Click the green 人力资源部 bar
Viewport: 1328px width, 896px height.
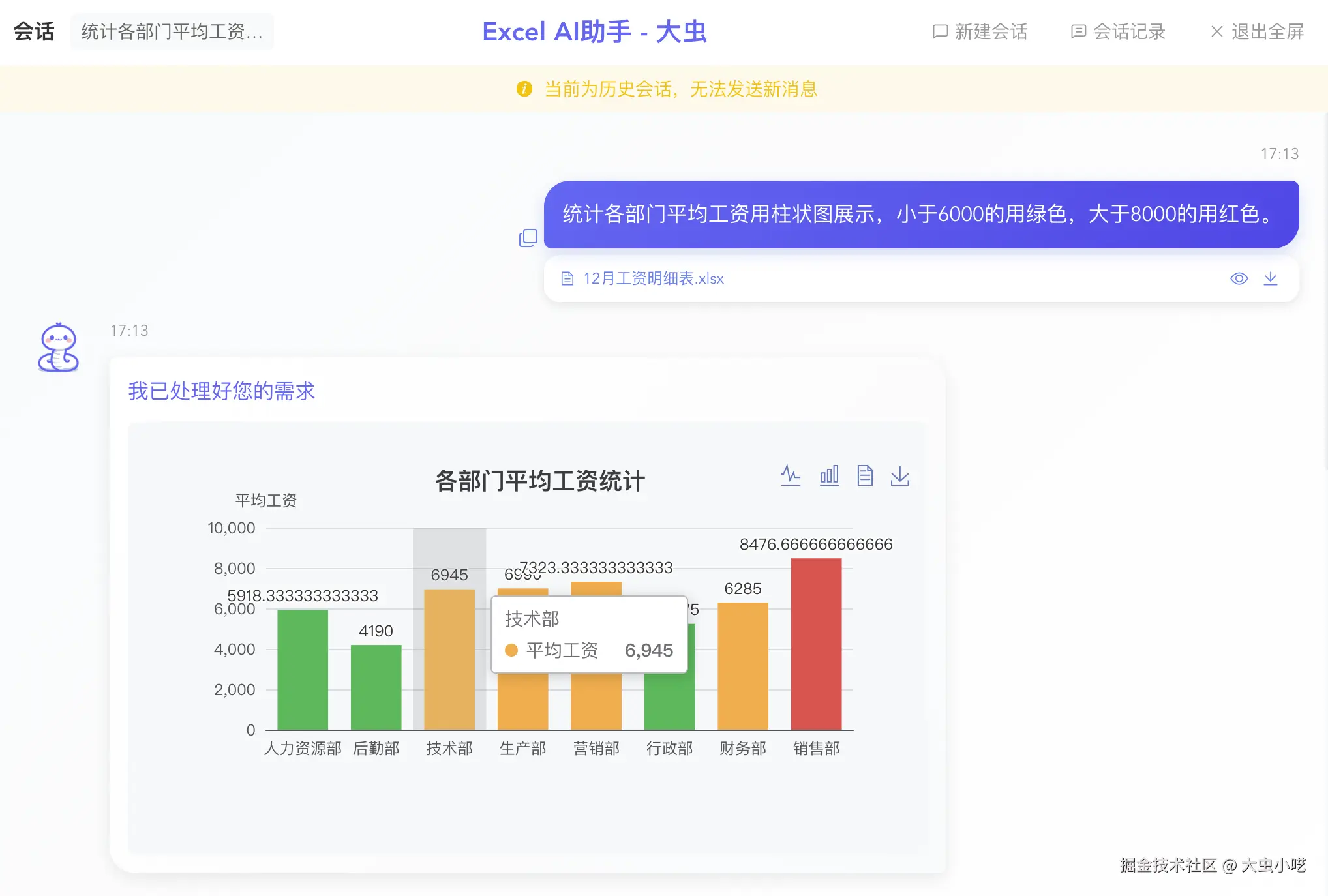pyautogui.click(x=303, y=670)
